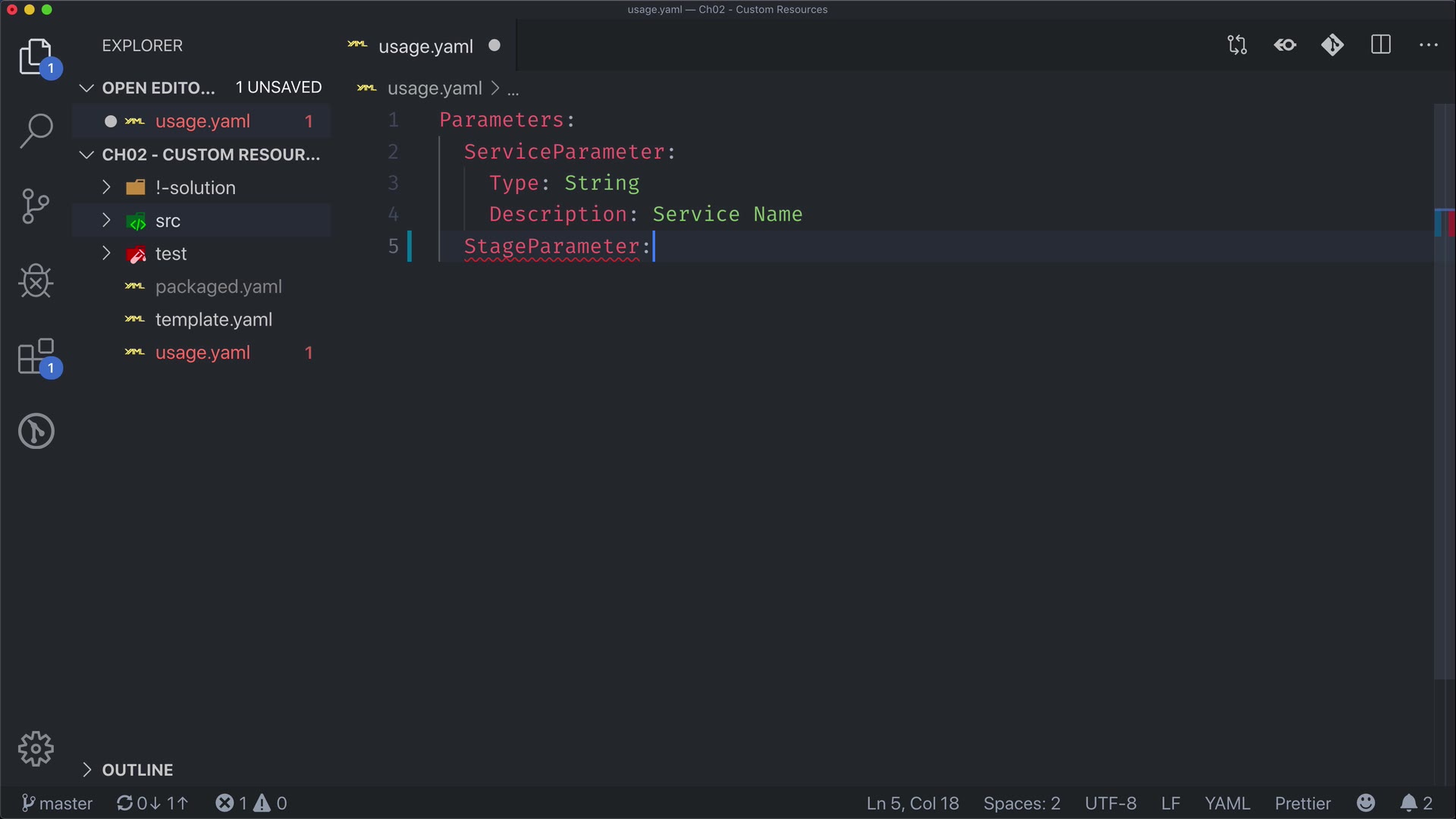Select the usage.yaml editor tab

coord(425,46)
